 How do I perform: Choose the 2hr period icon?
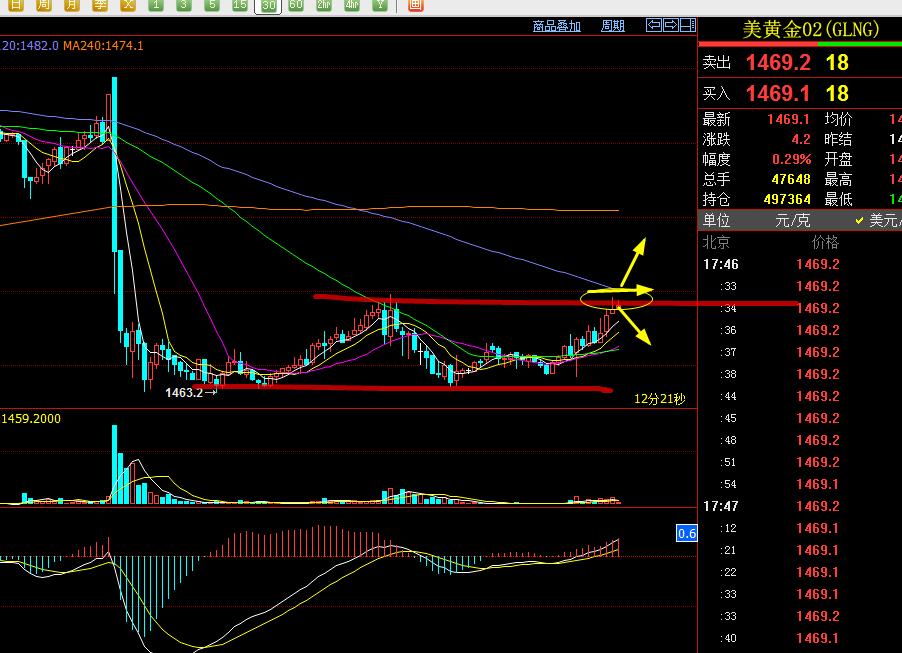tap(324, 5)
